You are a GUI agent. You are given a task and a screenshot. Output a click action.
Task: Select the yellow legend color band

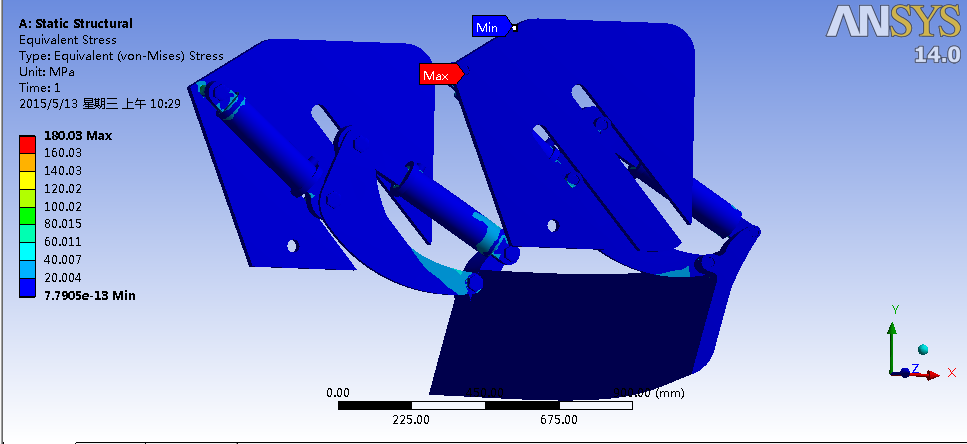click(27, 179)
